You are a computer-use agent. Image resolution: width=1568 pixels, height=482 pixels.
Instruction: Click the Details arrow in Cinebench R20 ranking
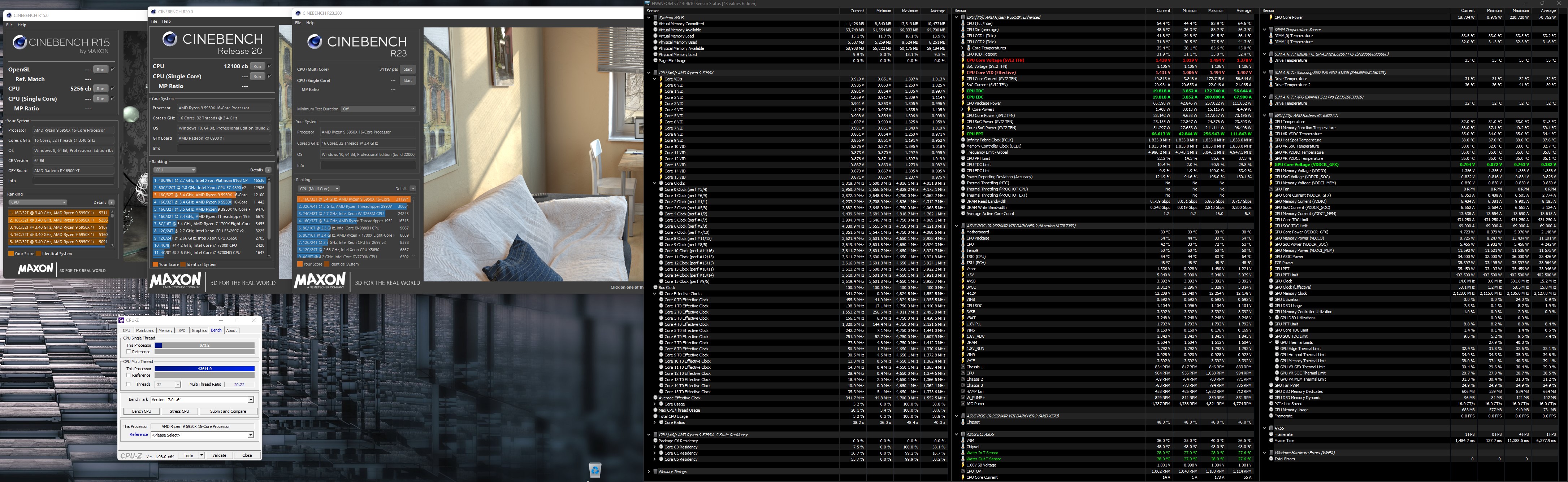click(x=268, y=170)
